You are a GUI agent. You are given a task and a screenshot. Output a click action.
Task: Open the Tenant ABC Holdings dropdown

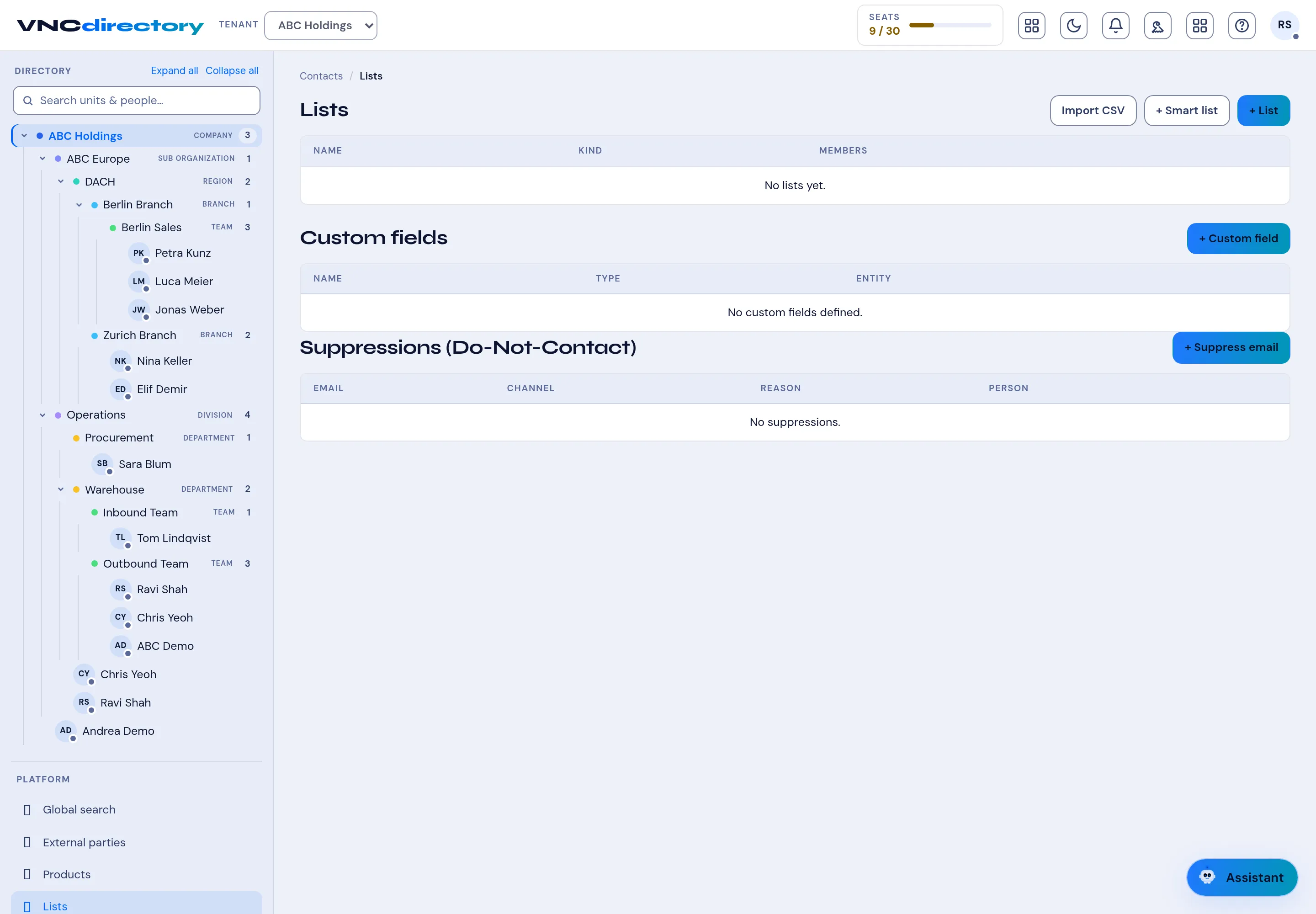pos(321,26)
